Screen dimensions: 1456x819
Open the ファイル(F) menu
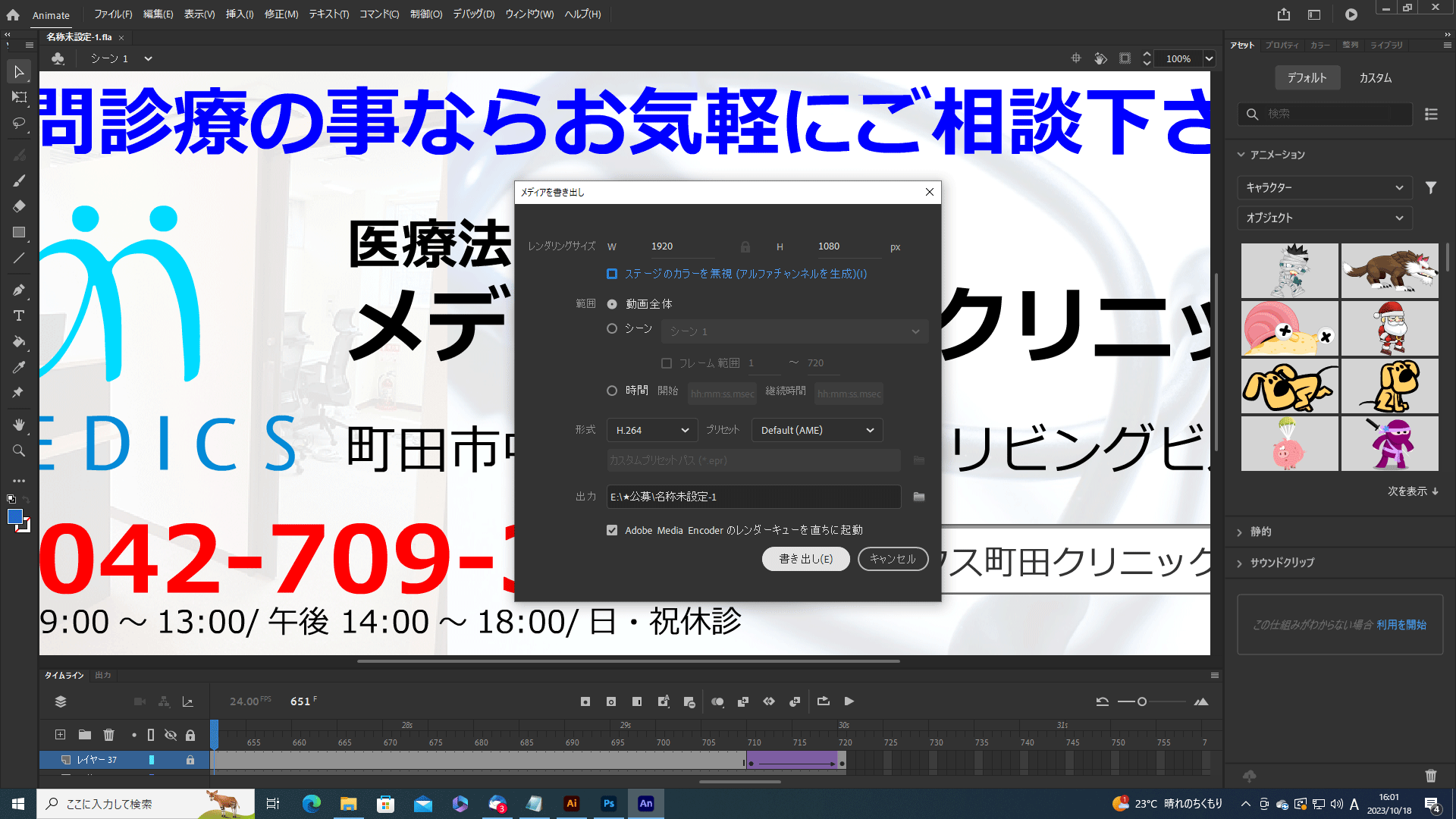click(x=113, y=14)
